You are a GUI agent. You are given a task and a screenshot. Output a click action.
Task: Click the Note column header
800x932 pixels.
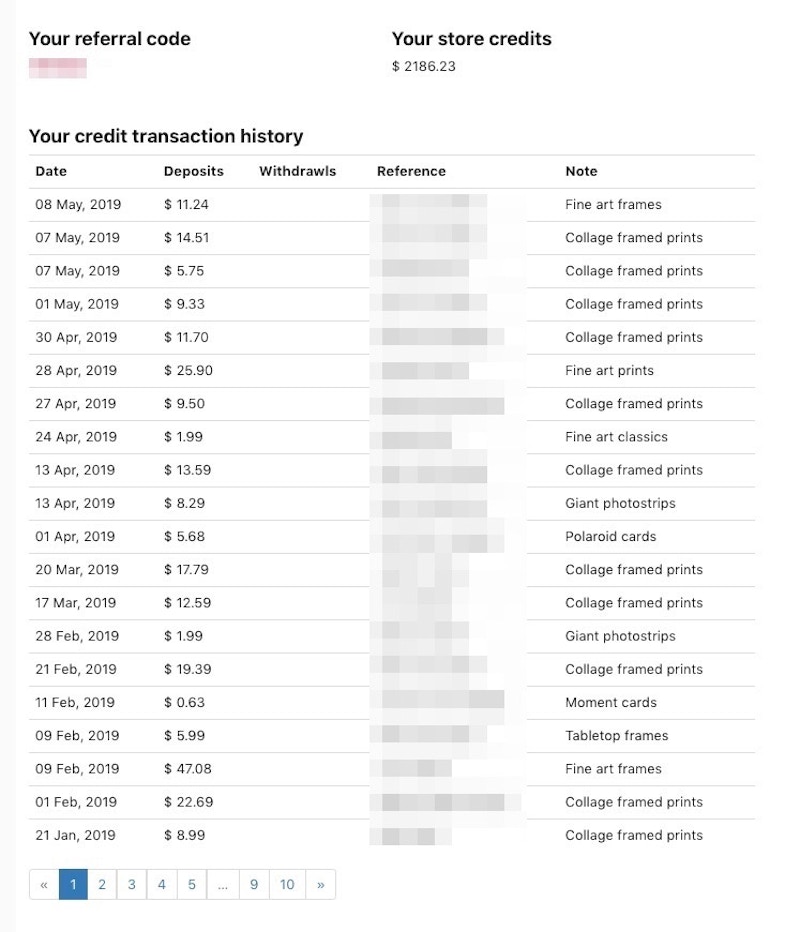[x=581, y=171]
